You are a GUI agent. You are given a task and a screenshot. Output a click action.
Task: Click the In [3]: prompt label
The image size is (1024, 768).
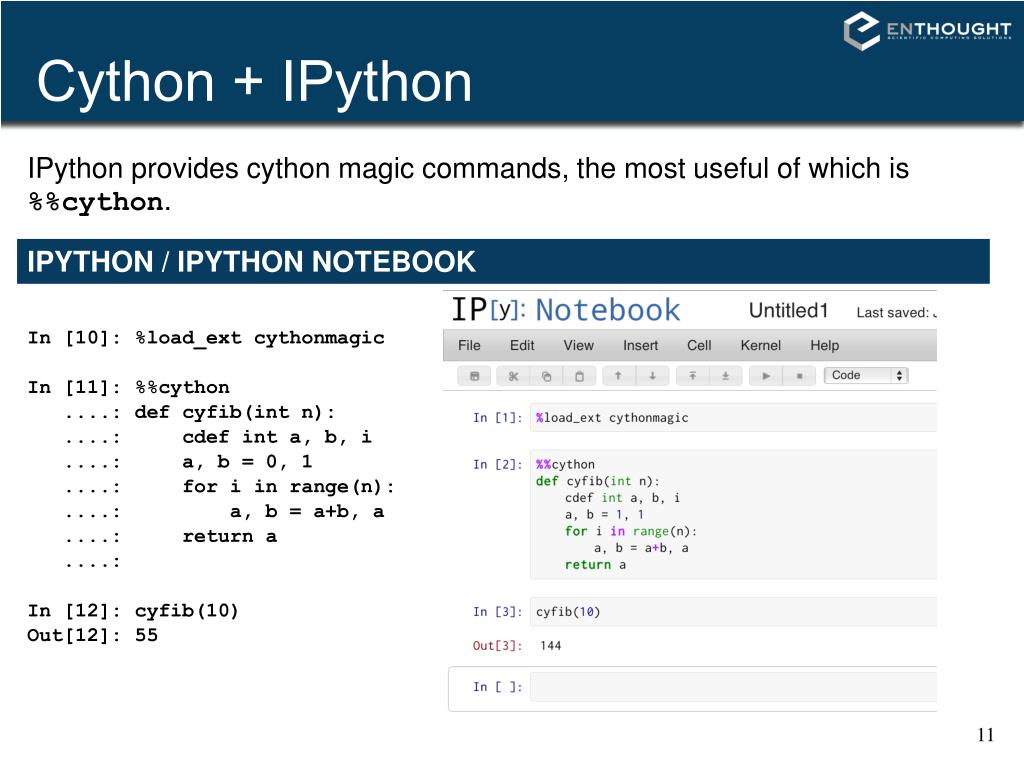[498, 612]
